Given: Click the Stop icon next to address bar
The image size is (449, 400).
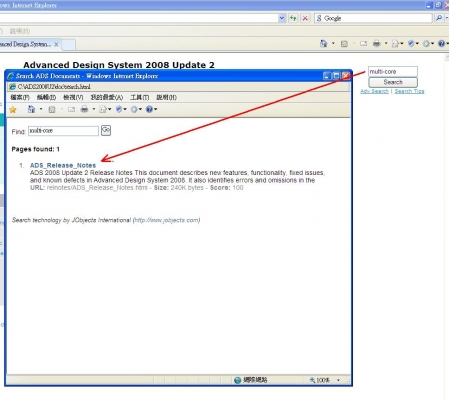Looking at the screenshot, I should tap(305, 18).
